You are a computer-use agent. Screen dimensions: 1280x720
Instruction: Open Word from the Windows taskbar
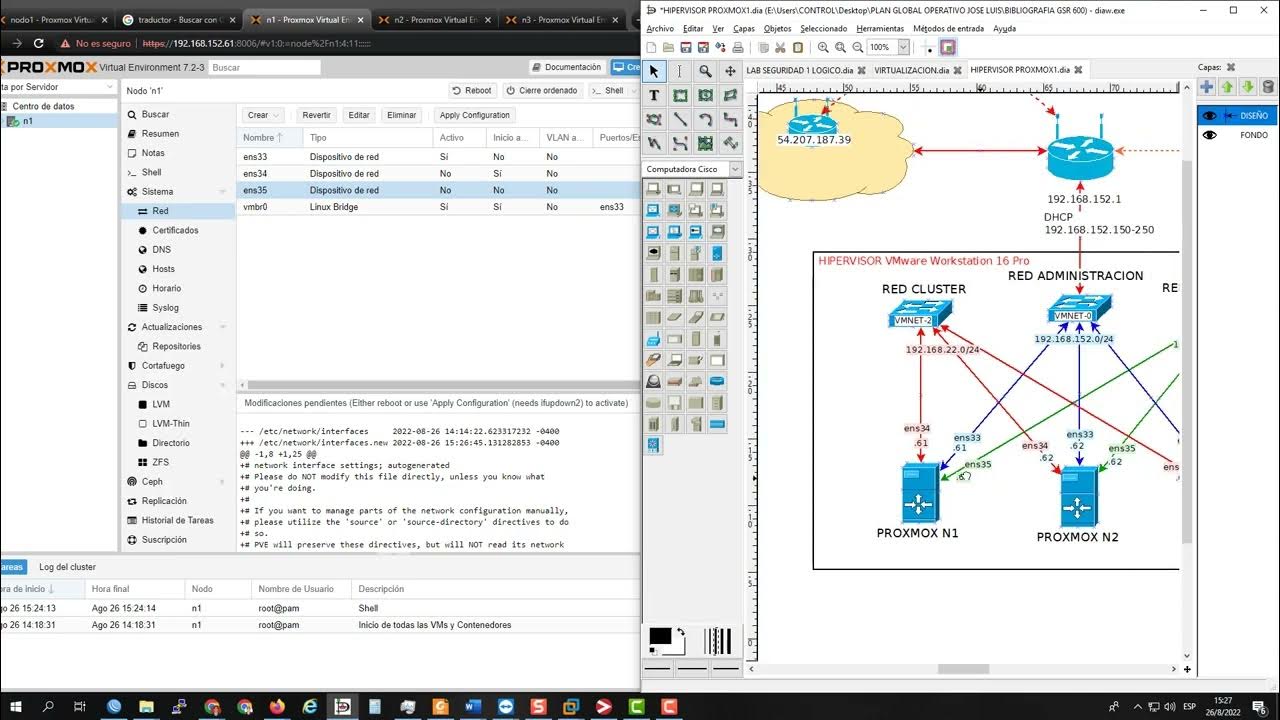[473, 707]
